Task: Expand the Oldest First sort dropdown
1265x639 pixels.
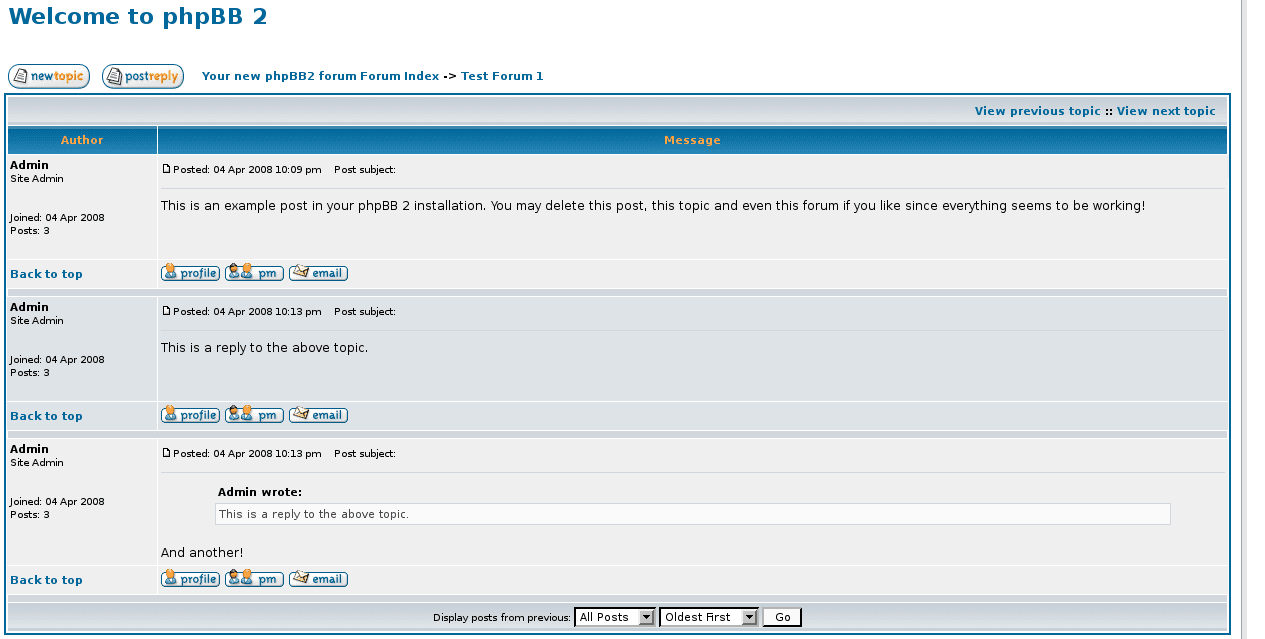Action: point(709,617)
